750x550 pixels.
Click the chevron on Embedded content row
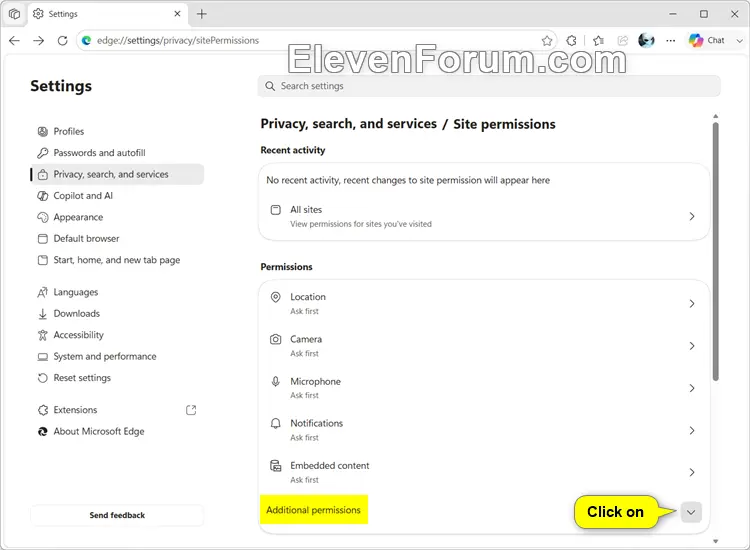[x=692, y=472]
